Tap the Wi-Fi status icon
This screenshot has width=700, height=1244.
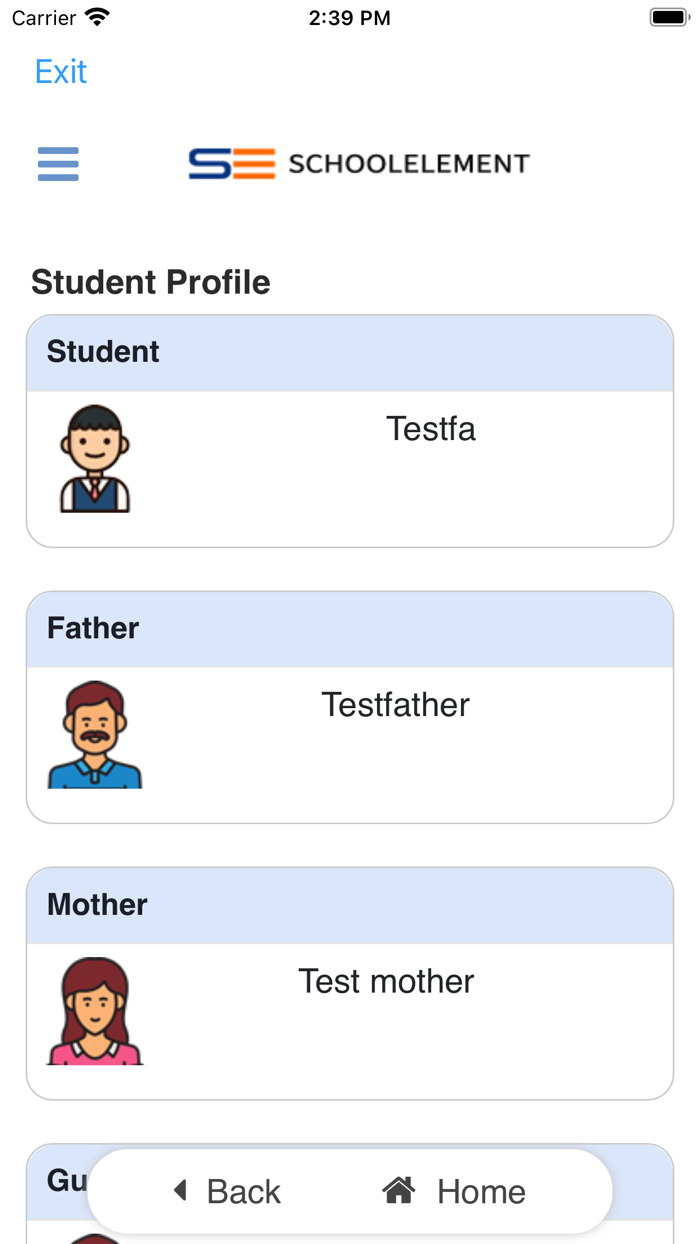(97, 17)
